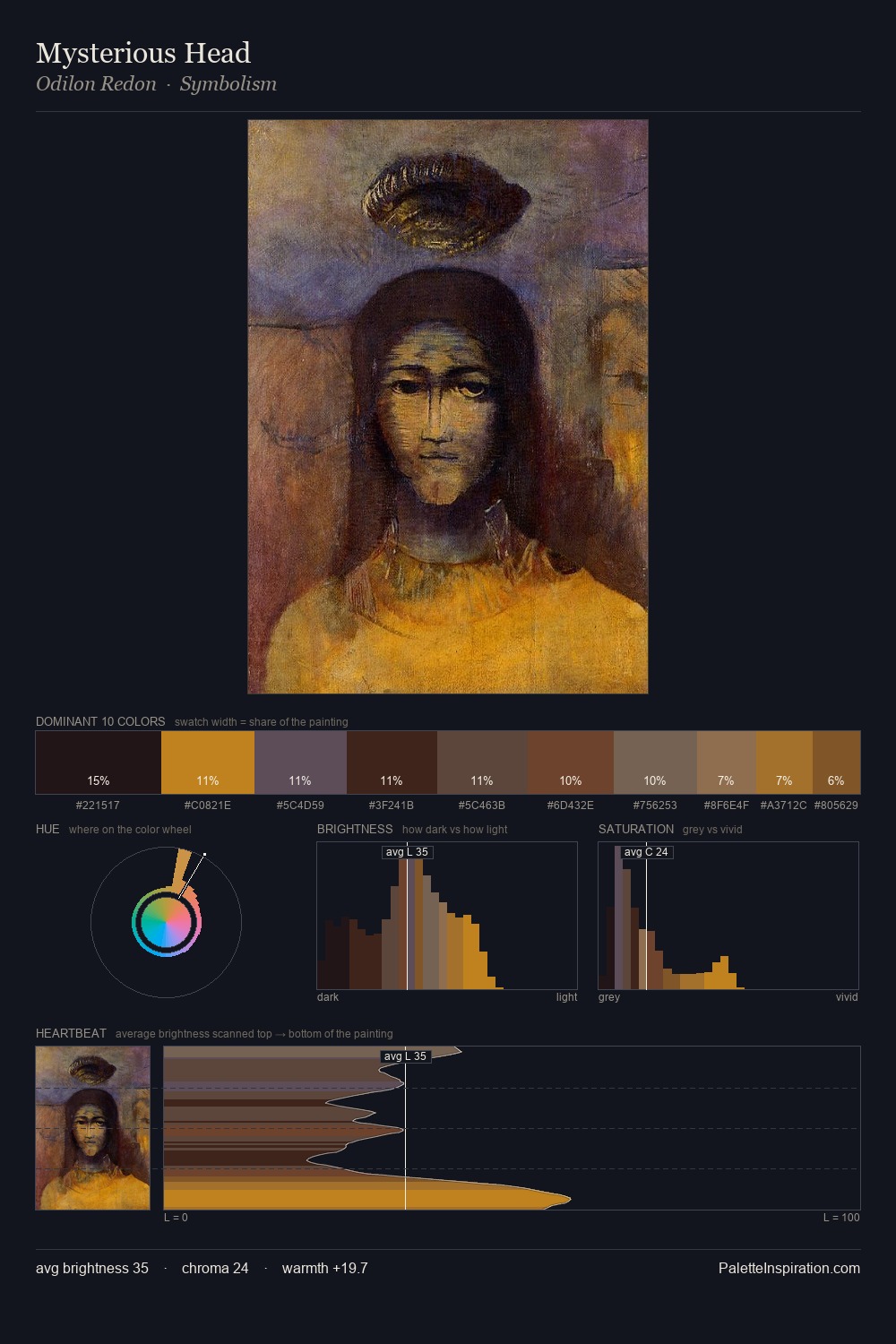Viewport: 896px width, 1344px height.
Task: Click the SATURATION section heading
Action: coord(636,829)
